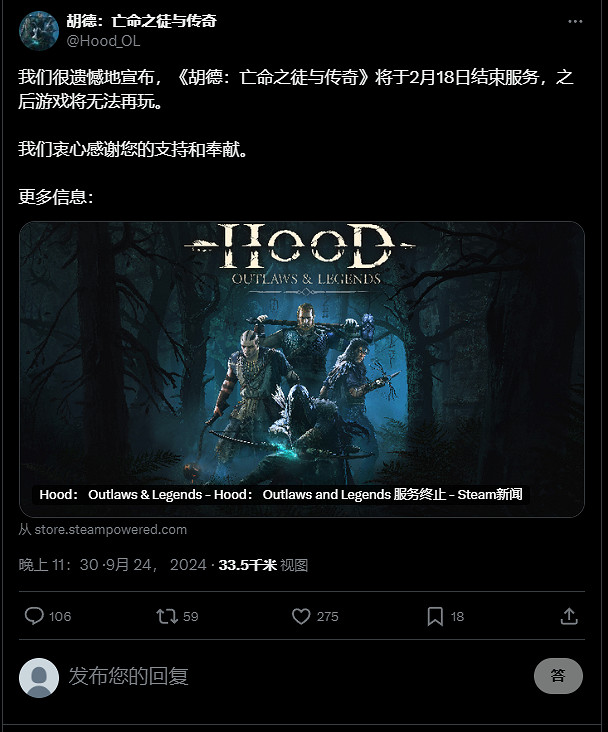Click the 106 replies count
The height and width of the screenshot is (732, 608).
coord(60,616)
